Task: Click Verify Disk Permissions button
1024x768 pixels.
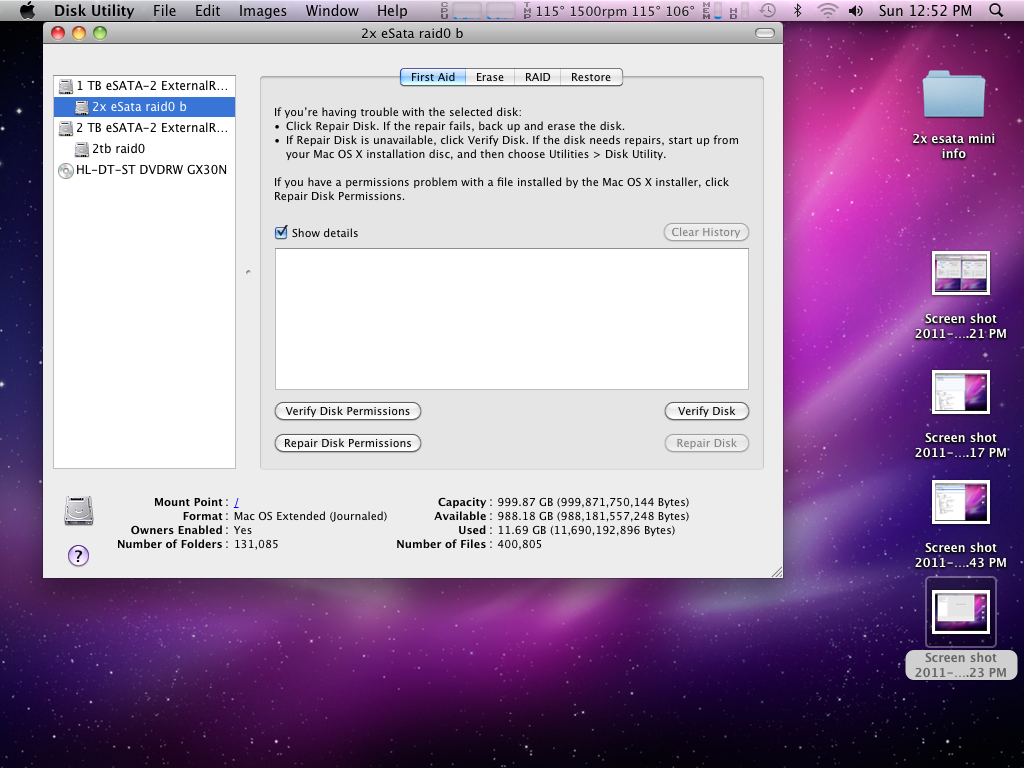Action: coord(348,411)
